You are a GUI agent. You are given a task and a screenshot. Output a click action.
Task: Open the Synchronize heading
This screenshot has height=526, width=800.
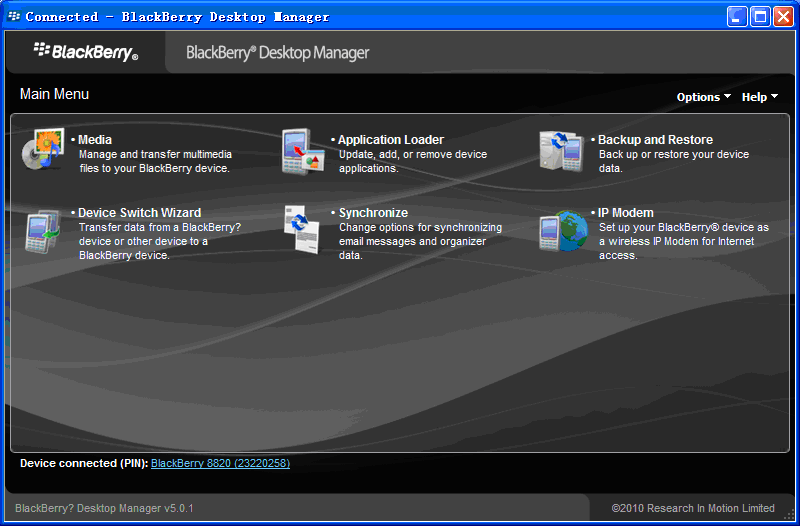(373, 212)
